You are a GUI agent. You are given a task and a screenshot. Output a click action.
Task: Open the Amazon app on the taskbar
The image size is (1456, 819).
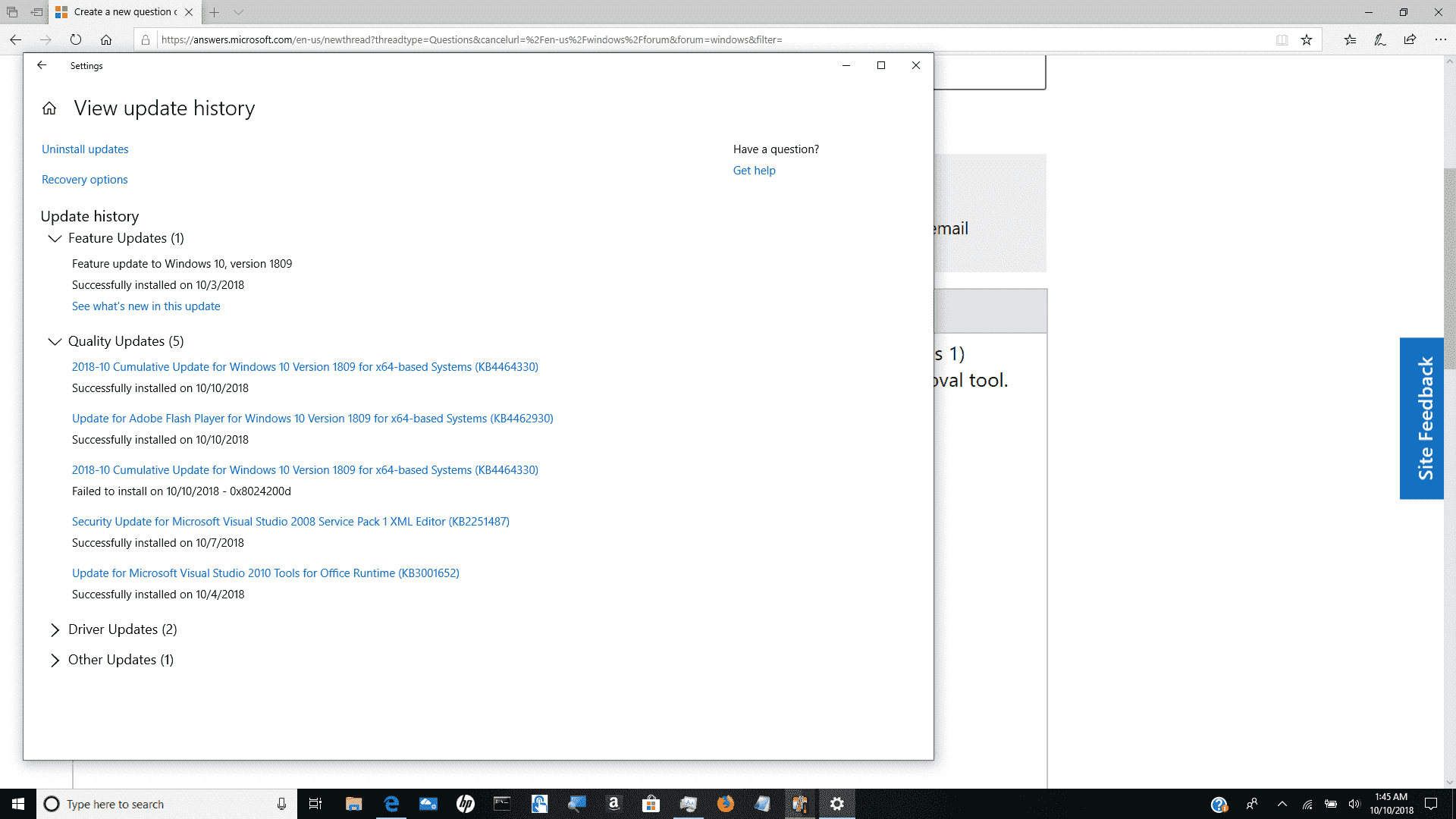coord(613,804)
